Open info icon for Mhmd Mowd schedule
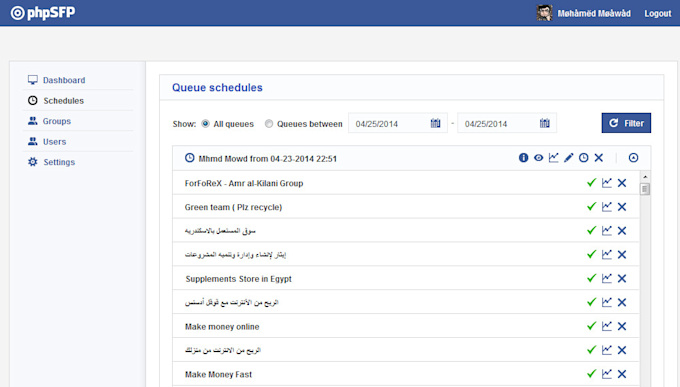The width and height of the screenshot is (680, 387). [523, 157]
